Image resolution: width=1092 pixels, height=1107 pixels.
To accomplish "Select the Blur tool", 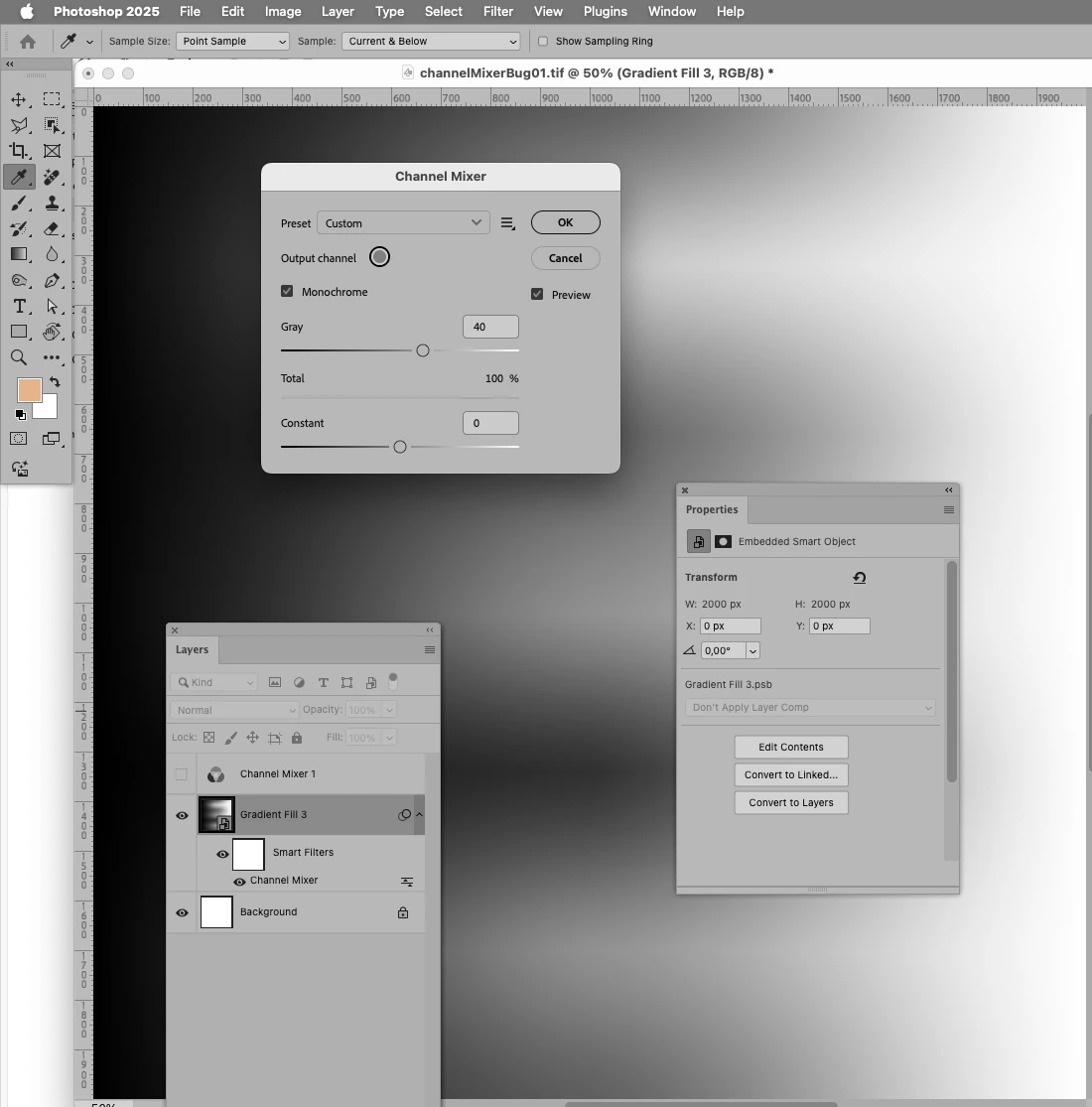I will coord(52,254).
